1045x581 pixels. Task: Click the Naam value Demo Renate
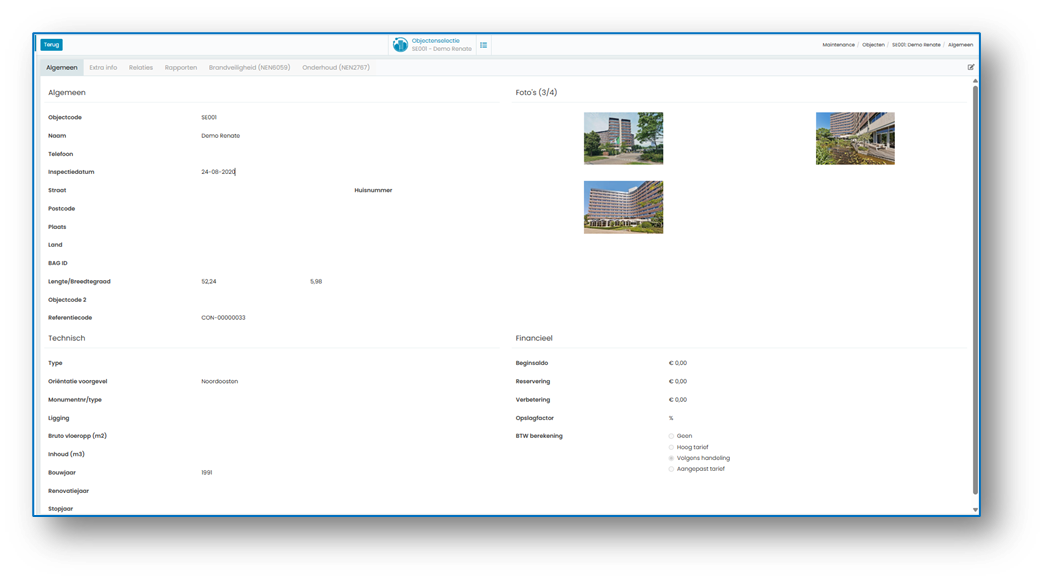tap(221, 136)
